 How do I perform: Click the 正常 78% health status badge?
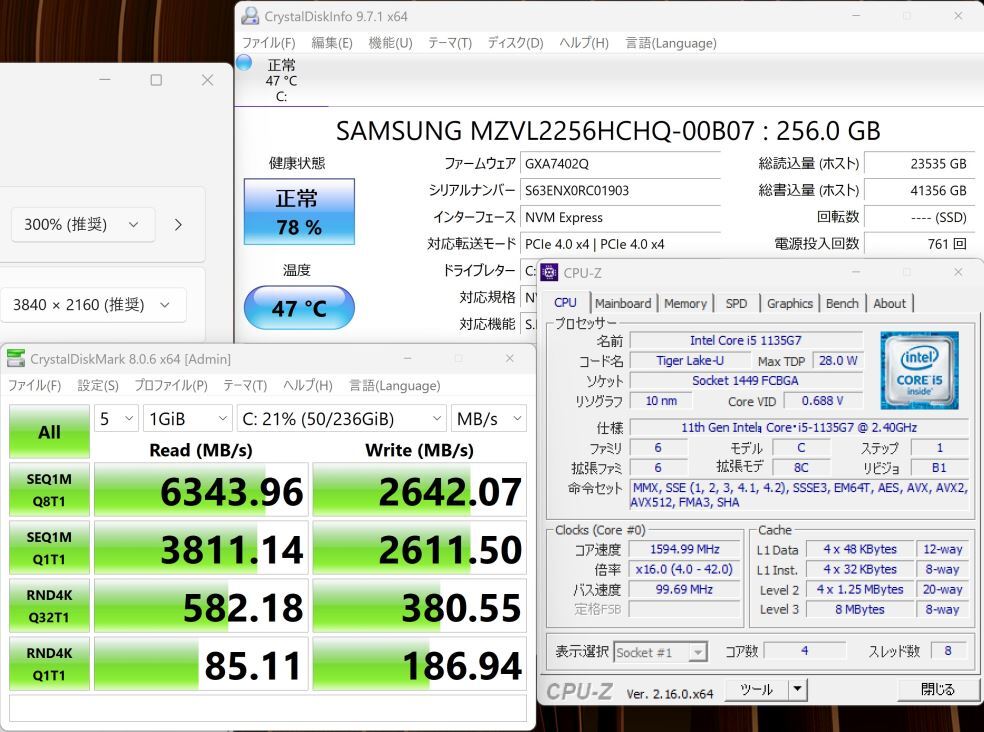coord(298,212)
